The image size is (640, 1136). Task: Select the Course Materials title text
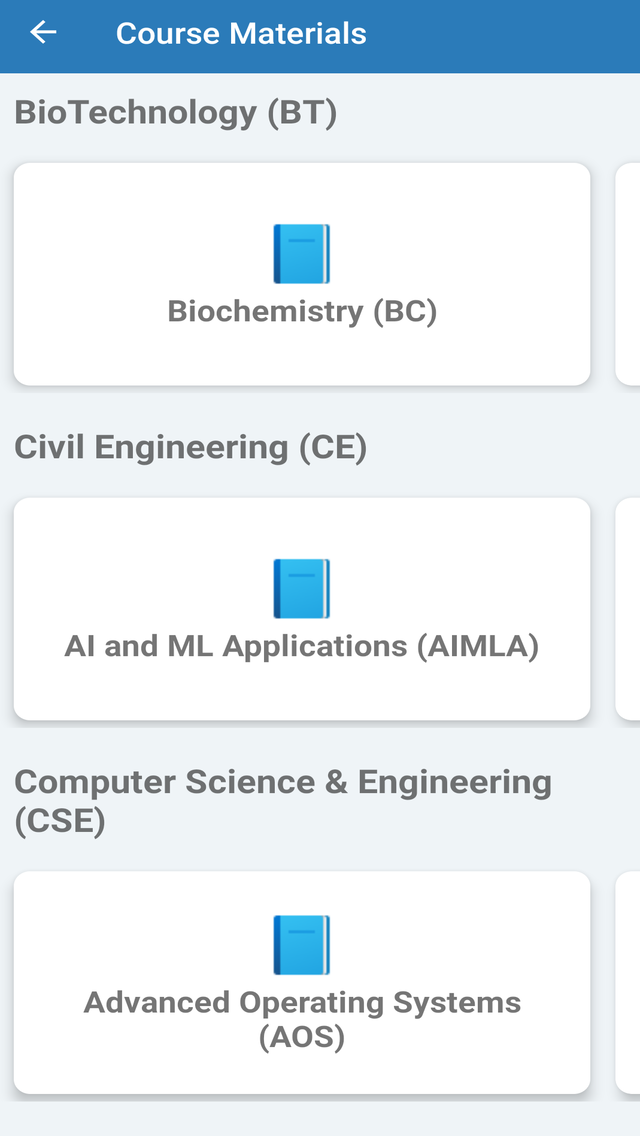click(240, 32)
